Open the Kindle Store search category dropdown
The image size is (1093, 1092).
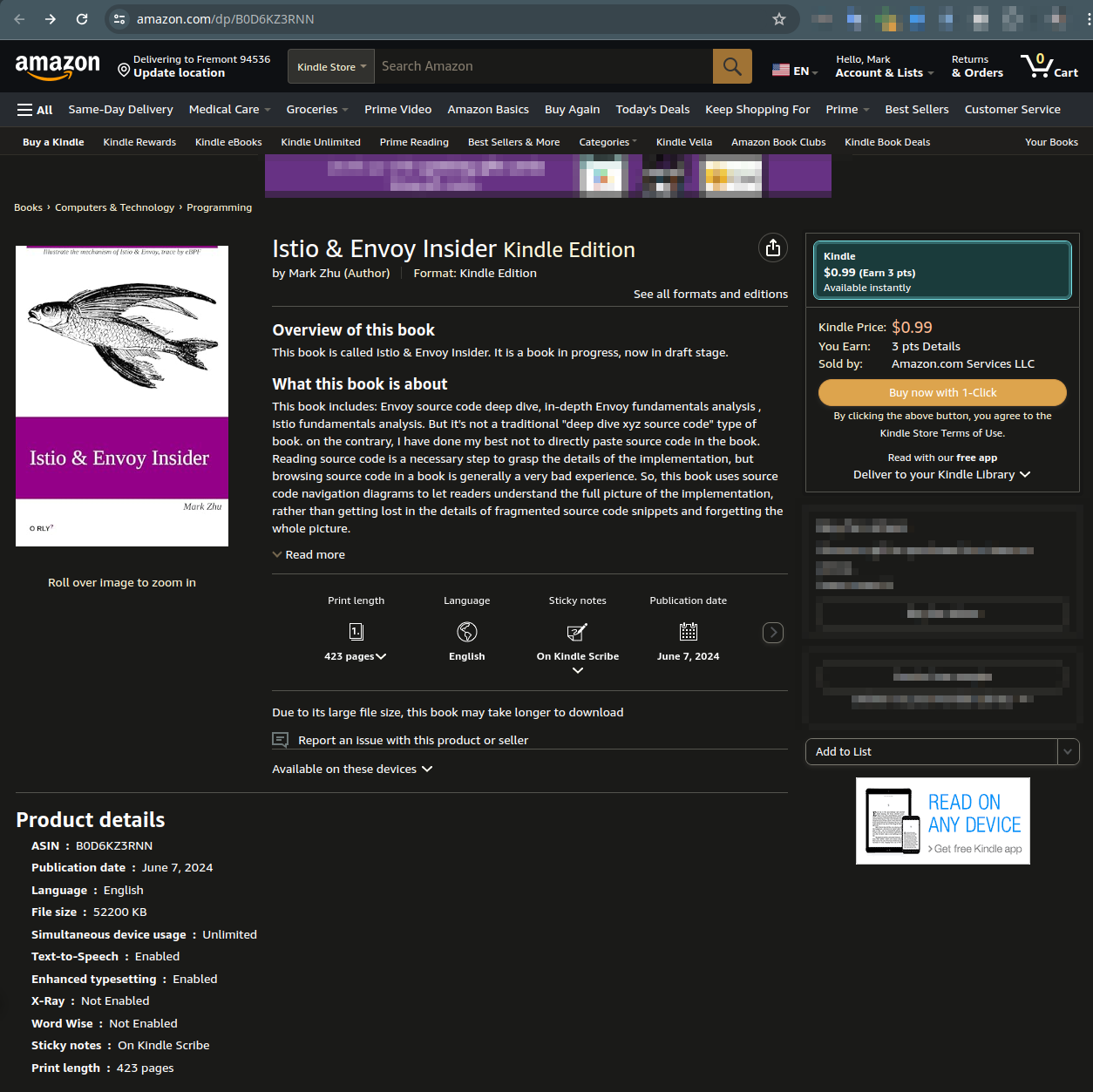[331, 67]
